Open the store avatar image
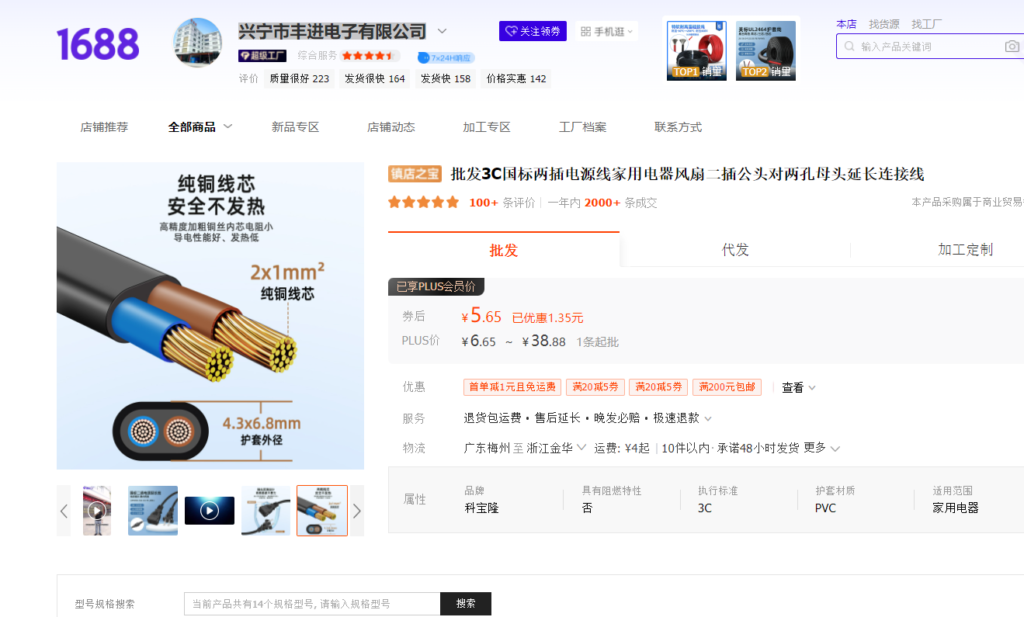The height and width of the screenshot is (617, 1024). 198,43
